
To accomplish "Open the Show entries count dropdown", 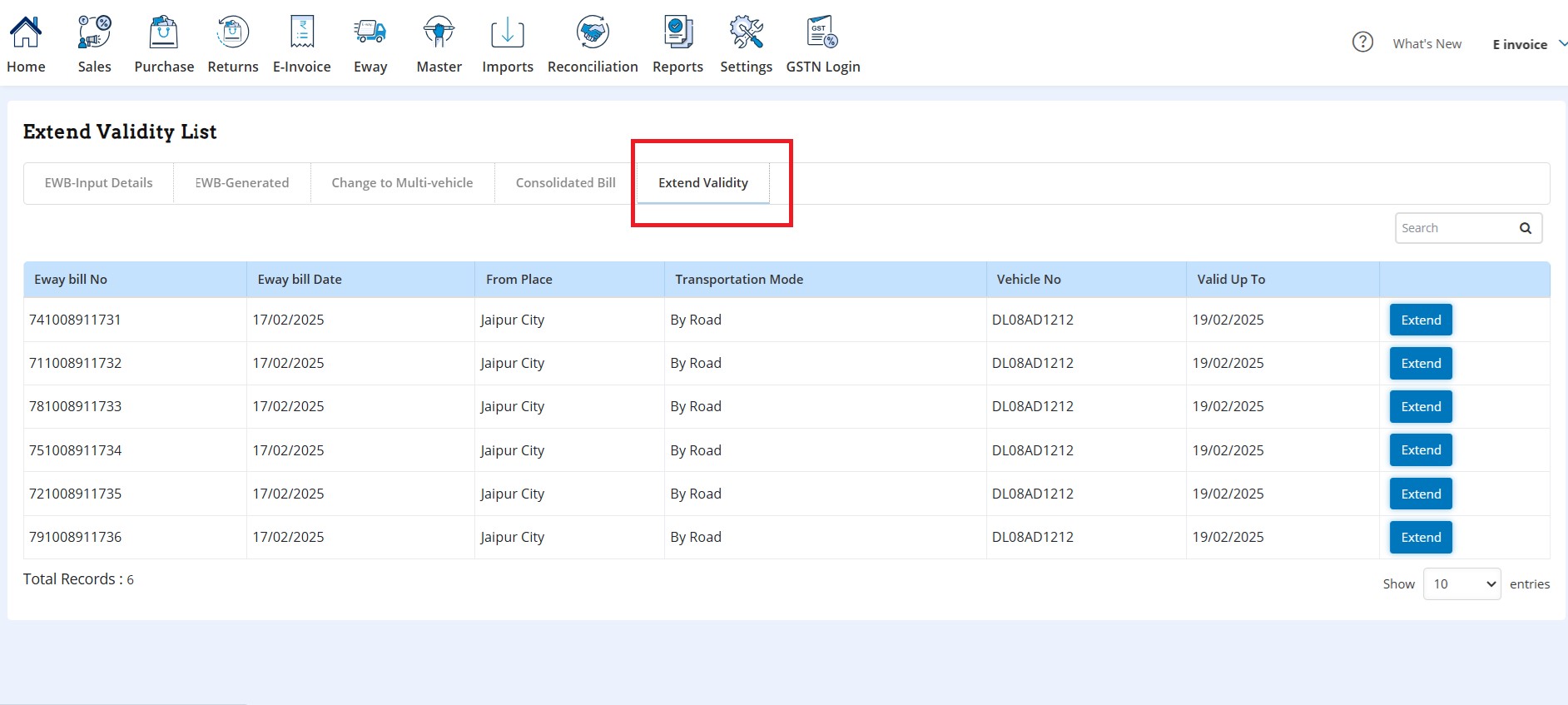I will (x=1462, y=583).
